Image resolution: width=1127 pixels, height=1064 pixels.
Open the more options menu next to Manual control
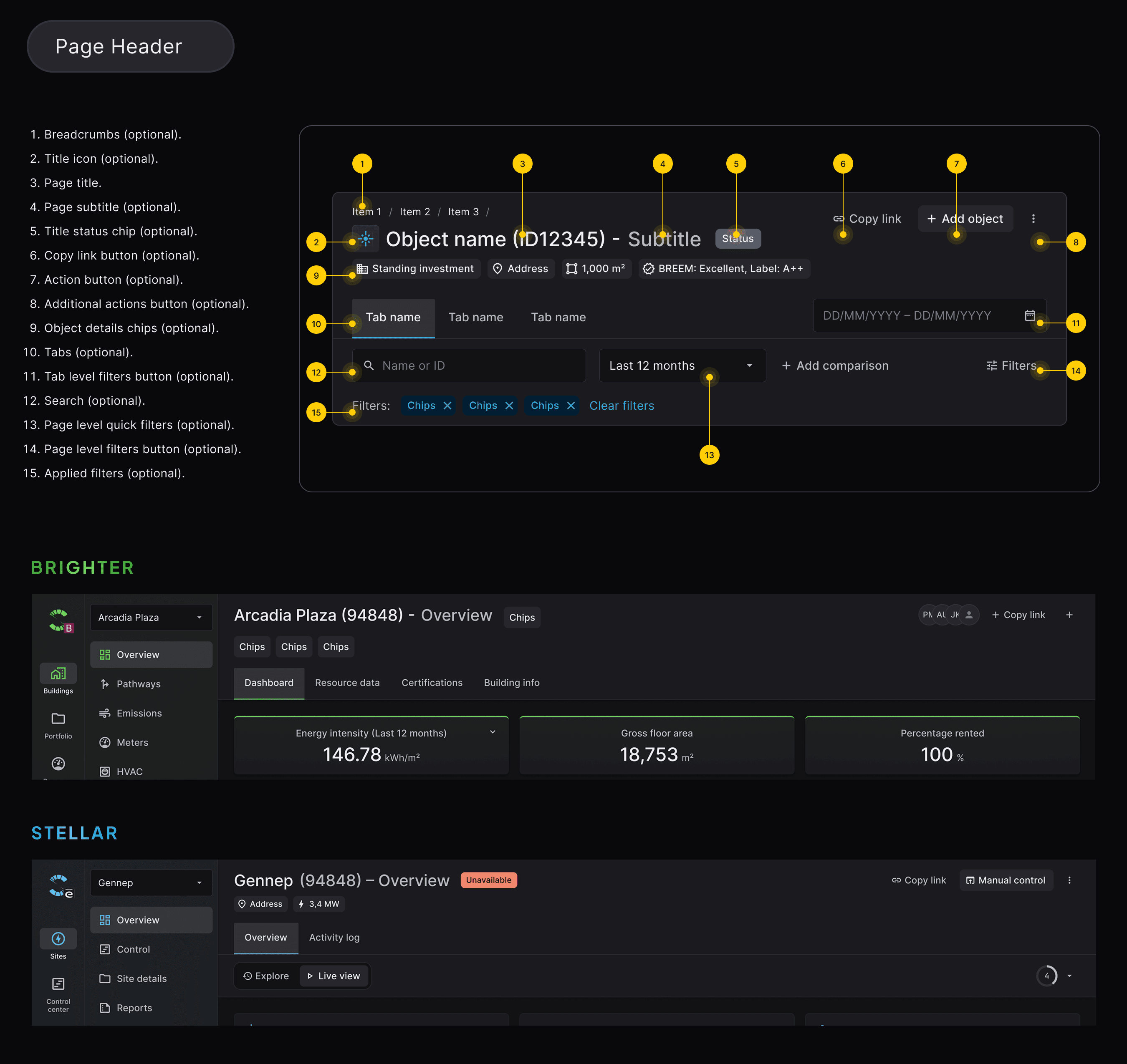[x=1069, y=880]
